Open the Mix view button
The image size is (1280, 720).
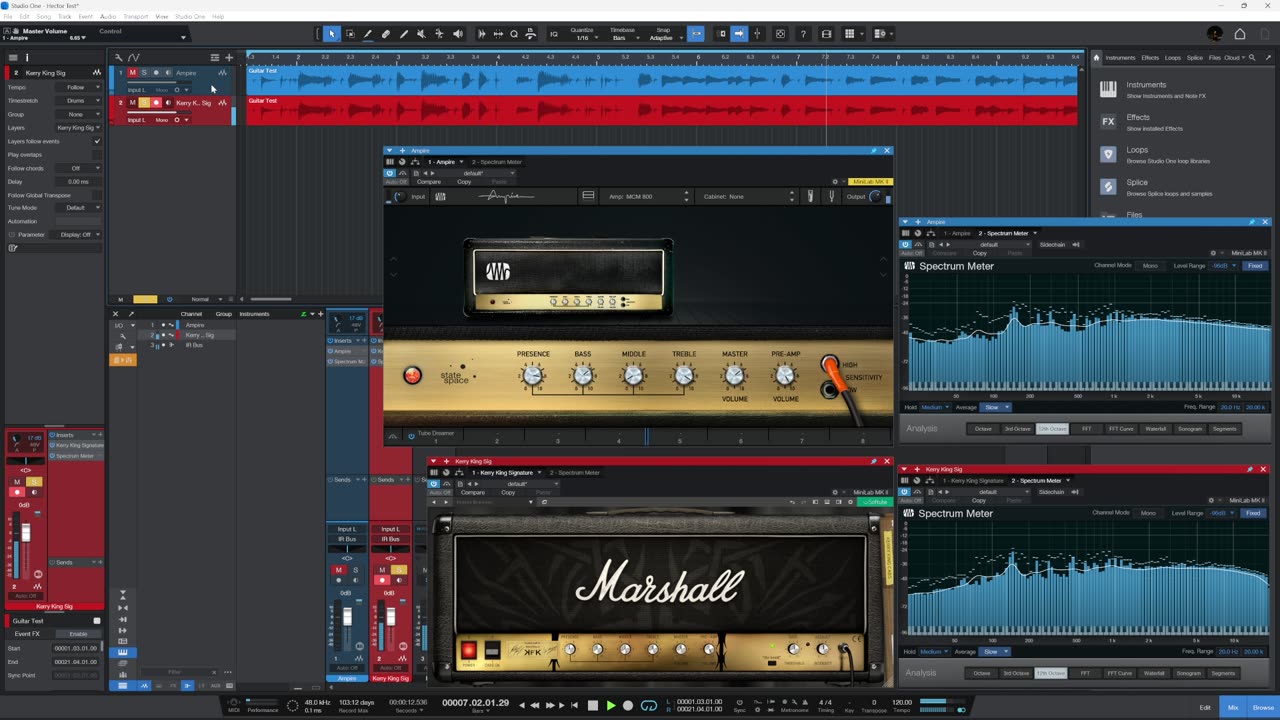pyautogui.click(x=1233, y=707)
